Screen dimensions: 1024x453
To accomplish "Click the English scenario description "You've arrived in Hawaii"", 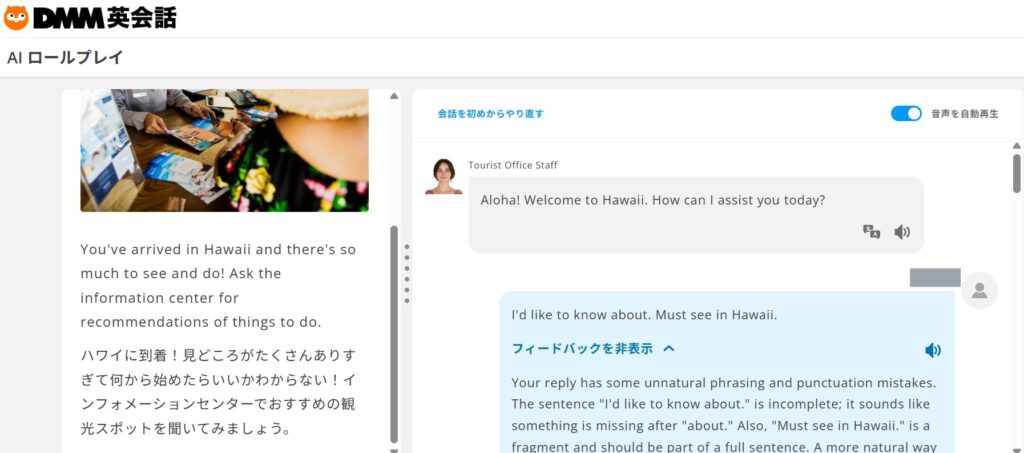I will (x=218, y=285).
